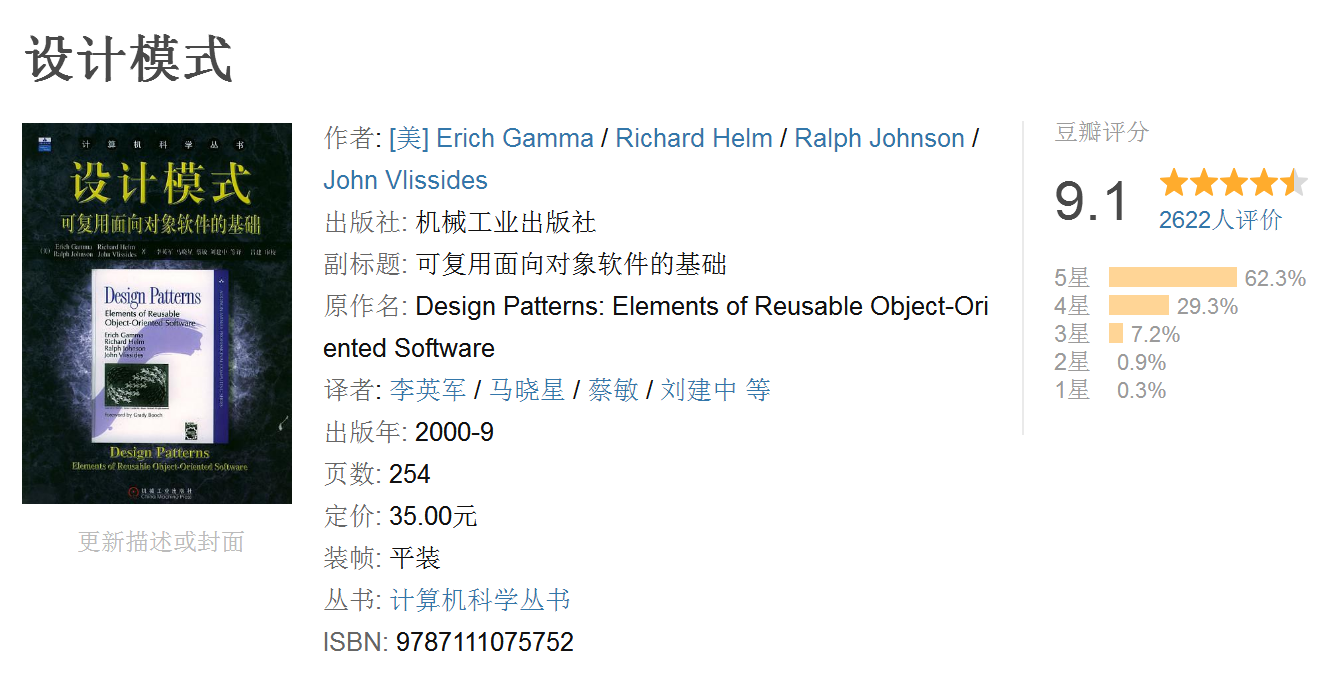This screenshot has width=1334, height=679.
Task: Click the 2622人评价 ratings link
Action: 1220,220
